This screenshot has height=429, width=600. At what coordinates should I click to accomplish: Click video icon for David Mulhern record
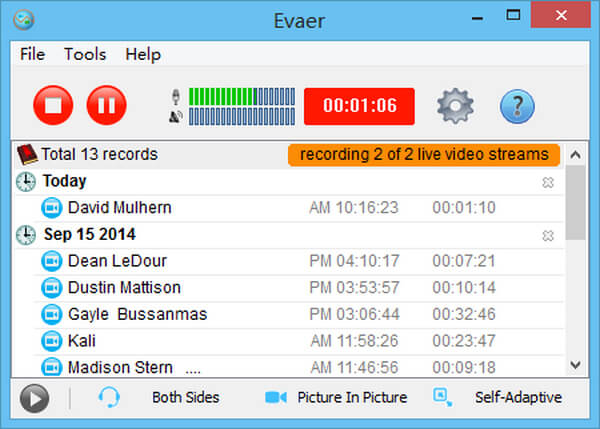pyautogui.click(x=51, y=208)
